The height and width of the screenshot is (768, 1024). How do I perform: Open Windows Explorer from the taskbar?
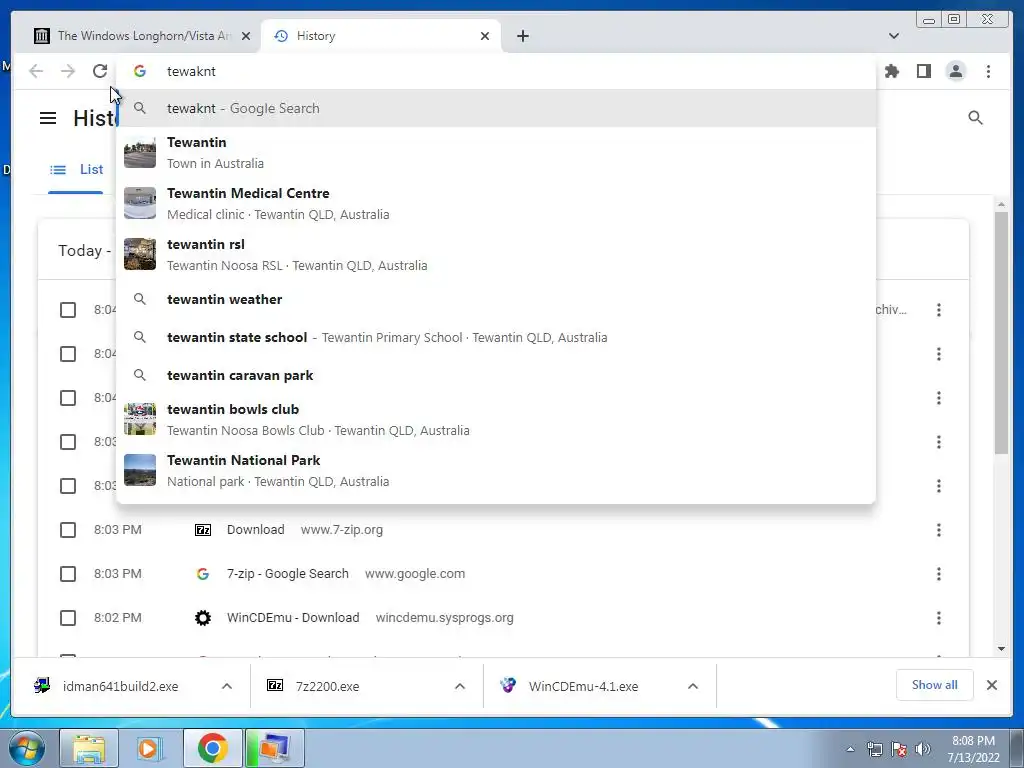tap(89, 748)
